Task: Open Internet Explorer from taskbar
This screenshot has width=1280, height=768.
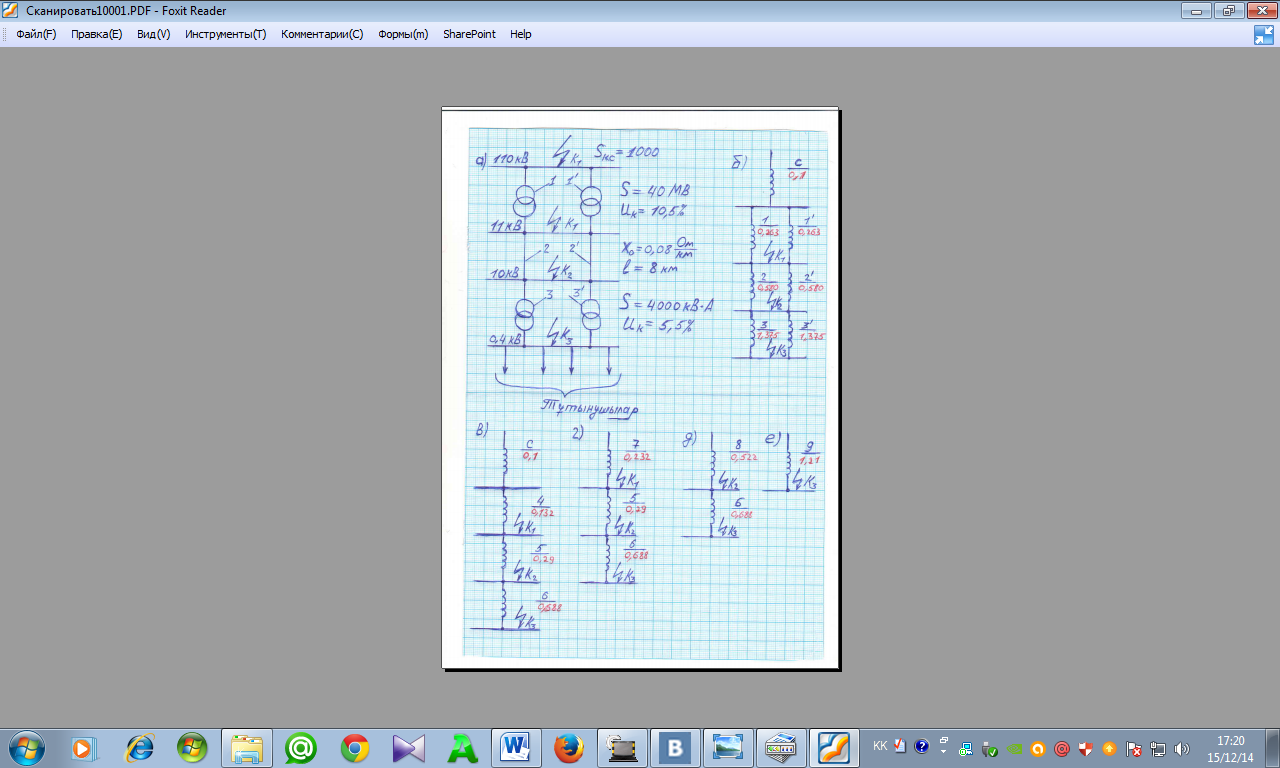Action: tap(138, 747)
